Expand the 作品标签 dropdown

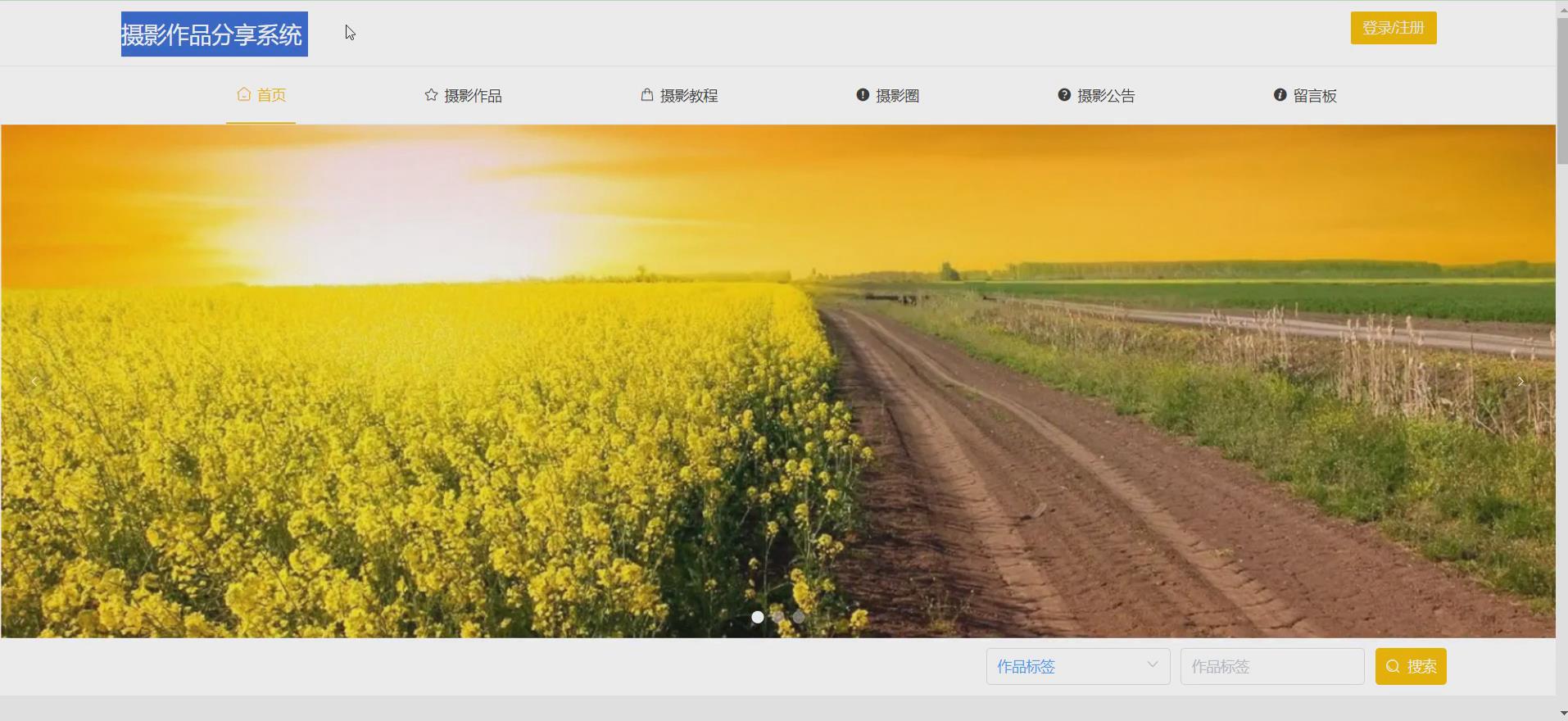pos(1078,666)
